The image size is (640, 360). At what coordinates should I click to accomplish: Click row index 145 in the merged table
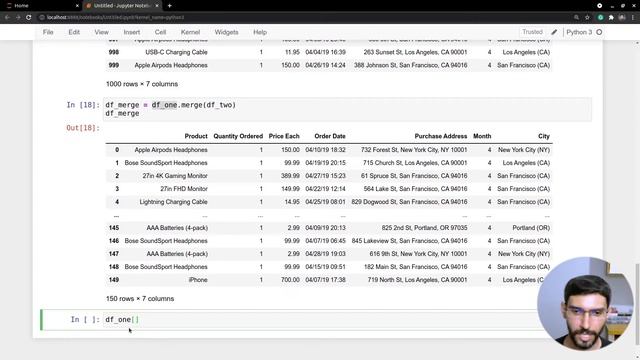114,228
